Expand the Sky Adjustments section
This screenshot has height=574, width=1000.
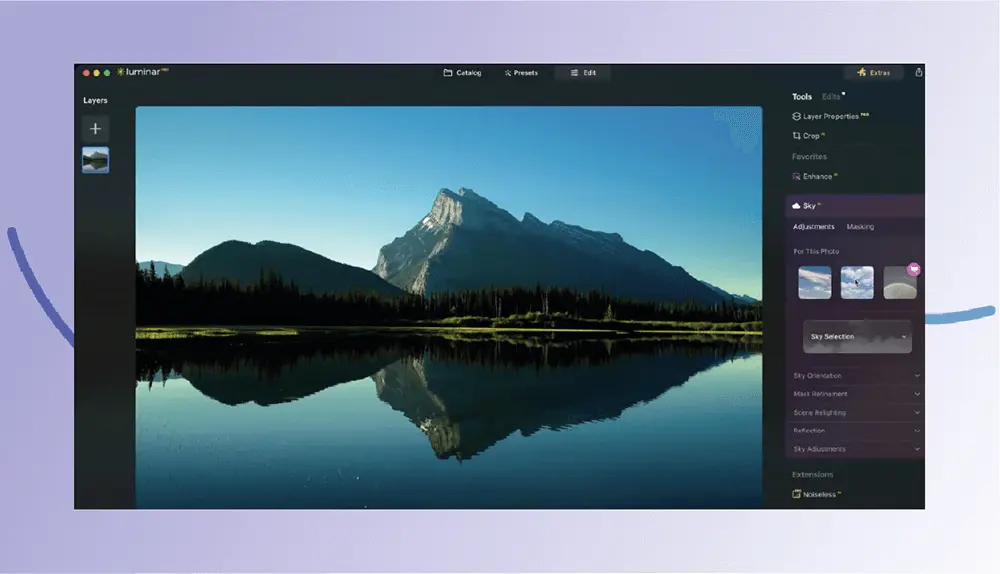coord(856,449)
